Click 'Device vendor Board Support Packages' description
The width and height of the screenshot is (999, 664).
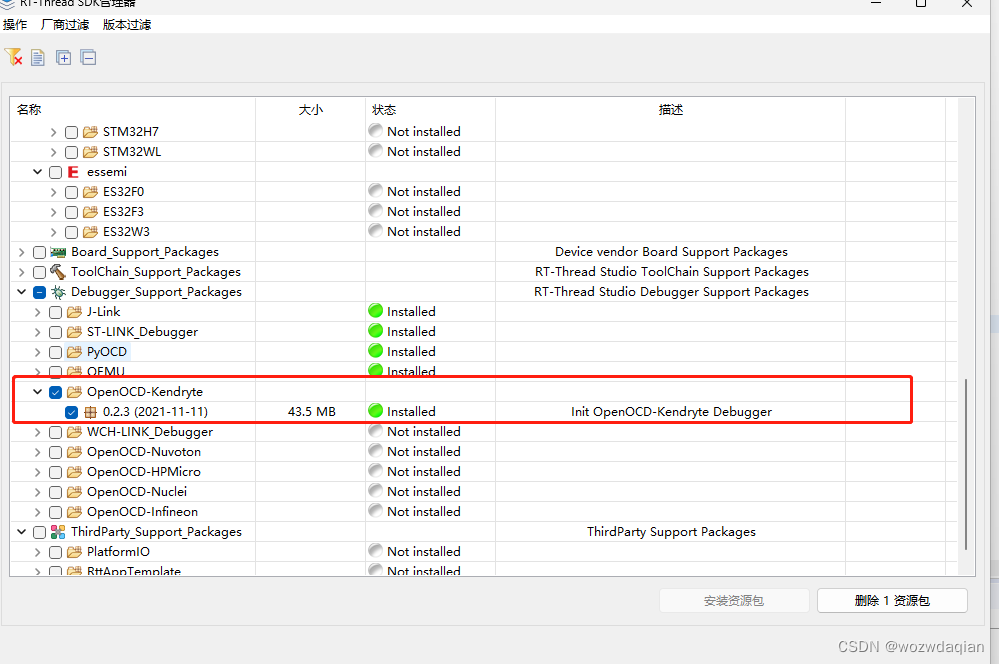(671, 252)
